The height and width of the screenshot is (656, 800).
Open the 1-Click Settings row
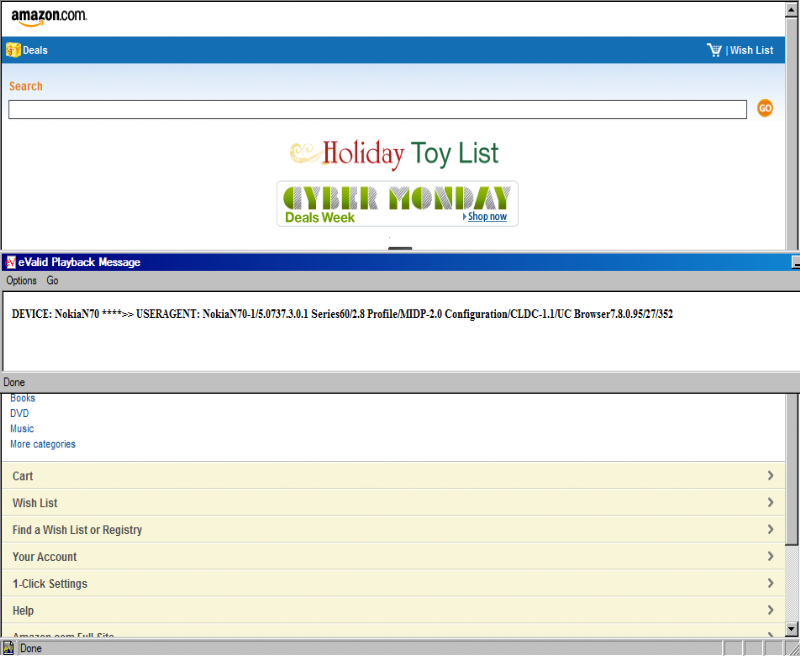point(393,583)
